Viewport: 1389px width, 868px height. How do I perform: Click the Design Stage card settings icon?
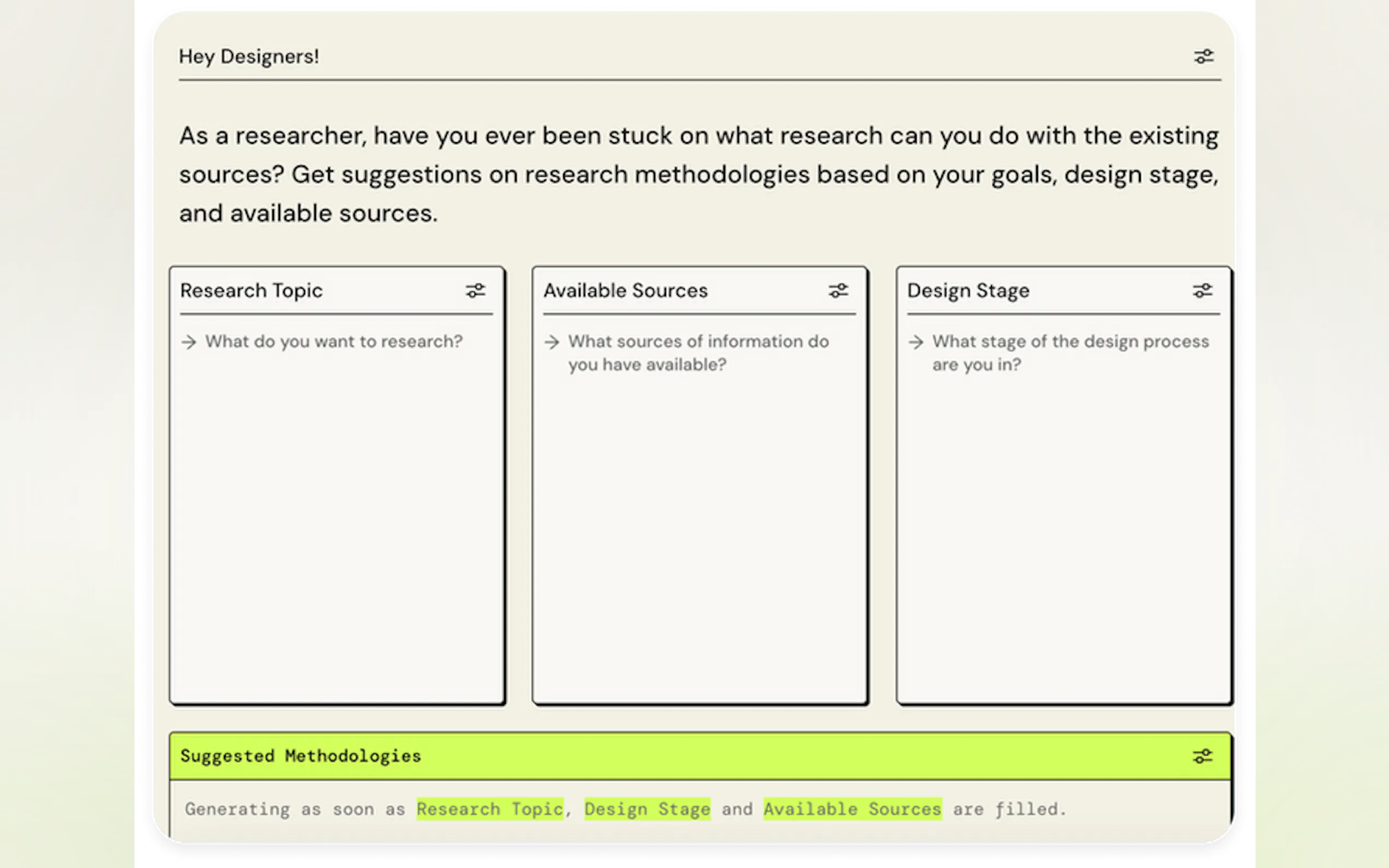[1202, 290]
